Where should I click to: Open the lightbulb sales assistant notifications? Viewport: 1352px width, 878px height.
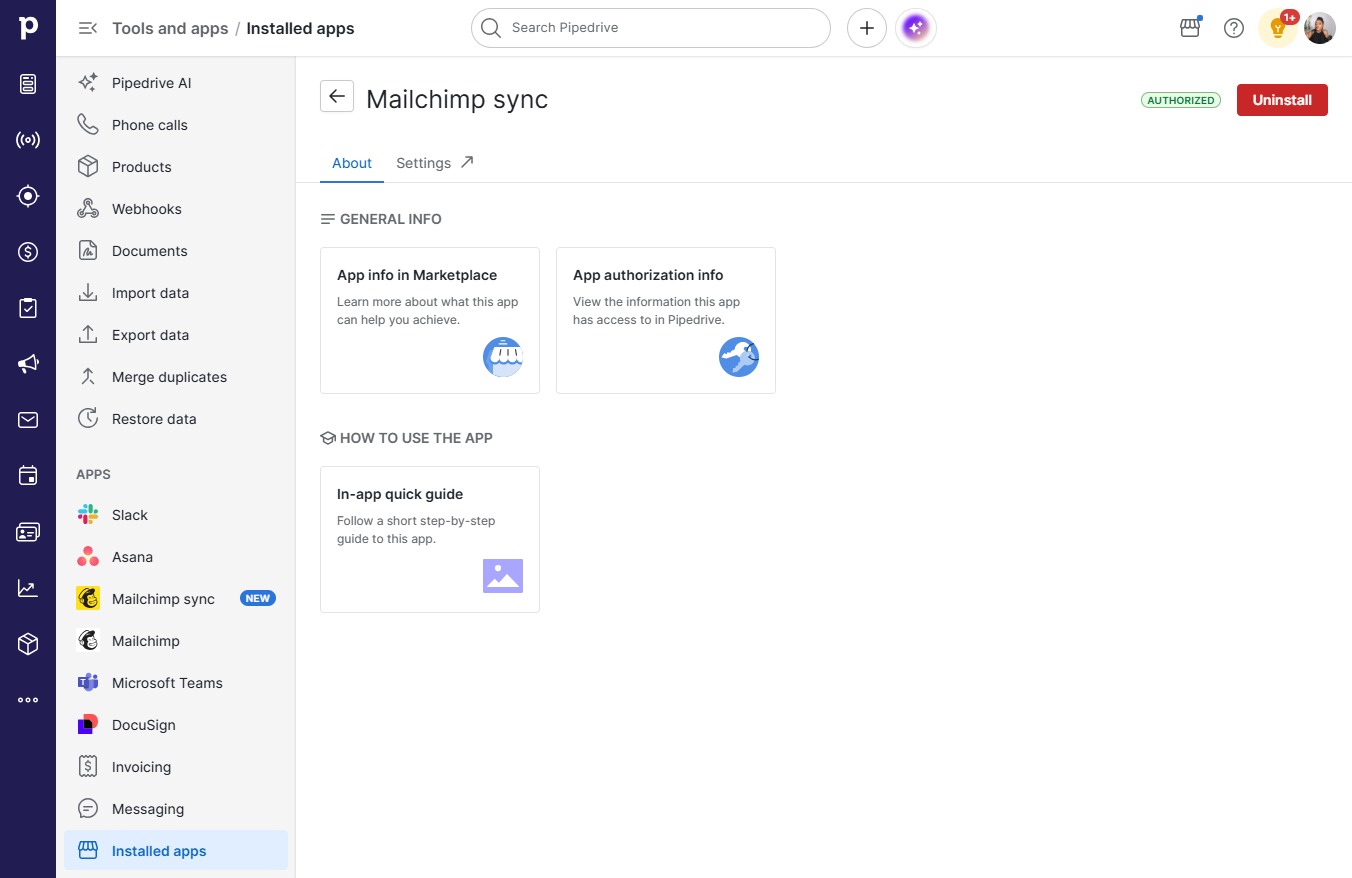coord(1278,28)
